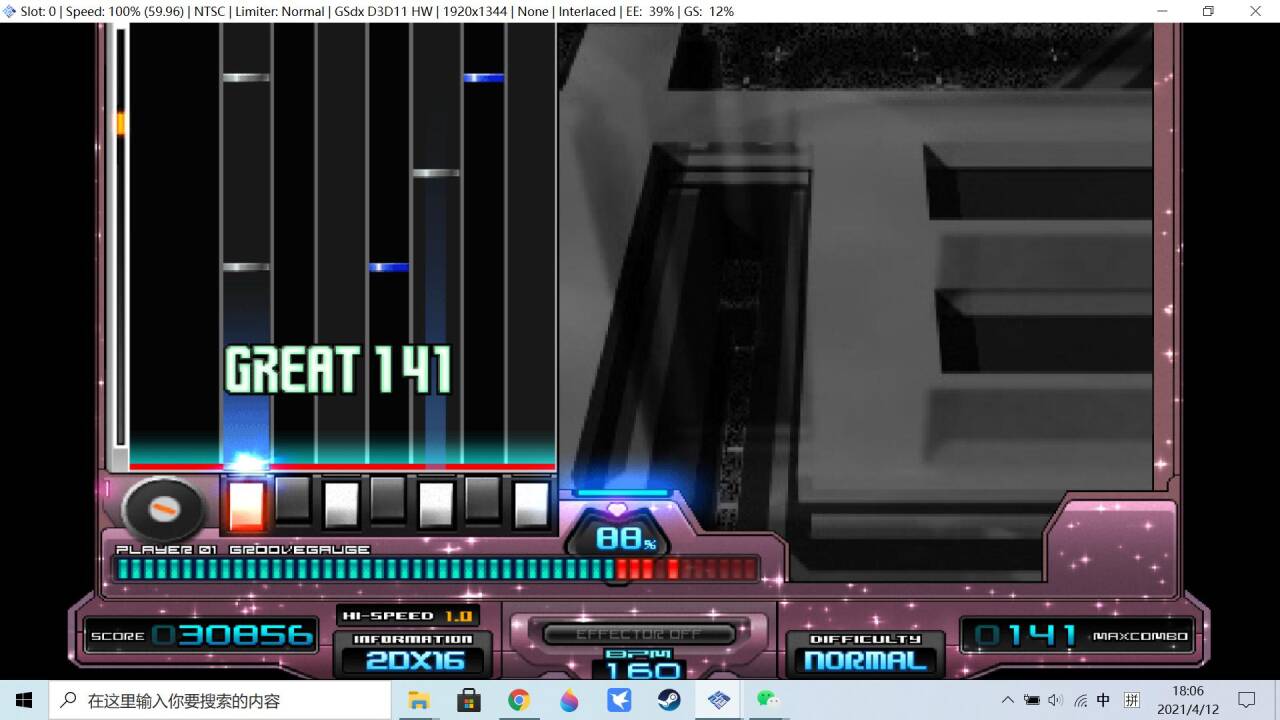Click the EFFECTOR OFF display
The image size is (1280, 720).
640,634
